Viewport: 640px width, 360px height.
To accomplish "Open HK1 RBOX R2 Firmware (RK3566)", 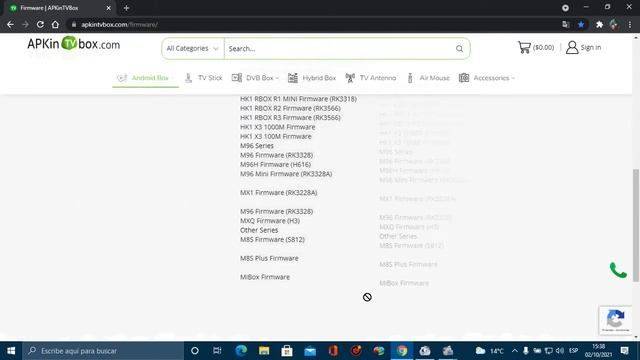I will [290, 108].
